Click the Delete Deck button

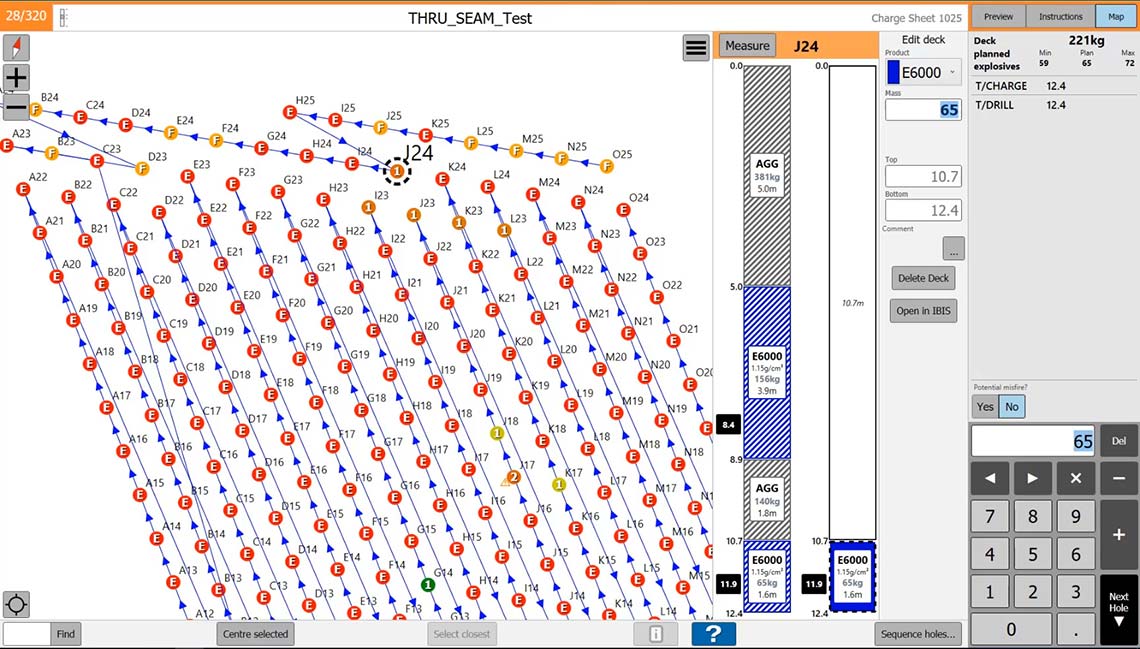pyautogui.click(x=923, y=278)
